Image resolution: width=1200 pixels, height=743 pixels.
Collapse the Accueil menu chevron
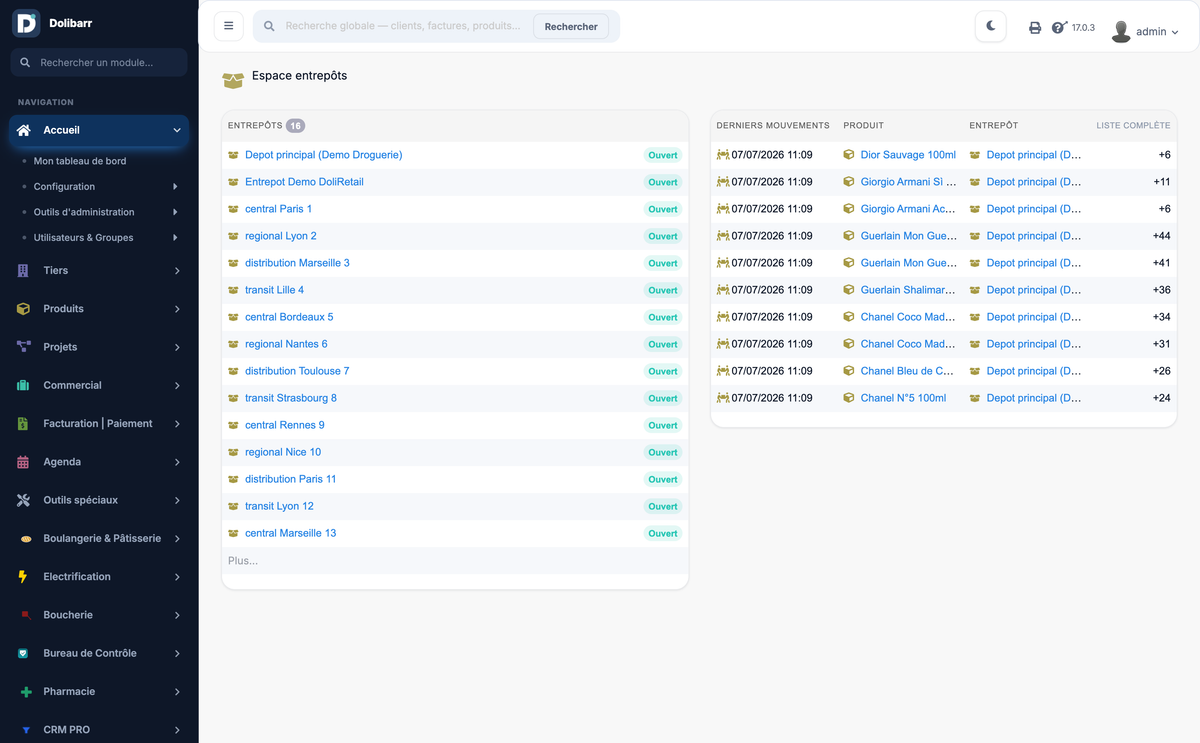pyautogui.click(x=177, y=130)
